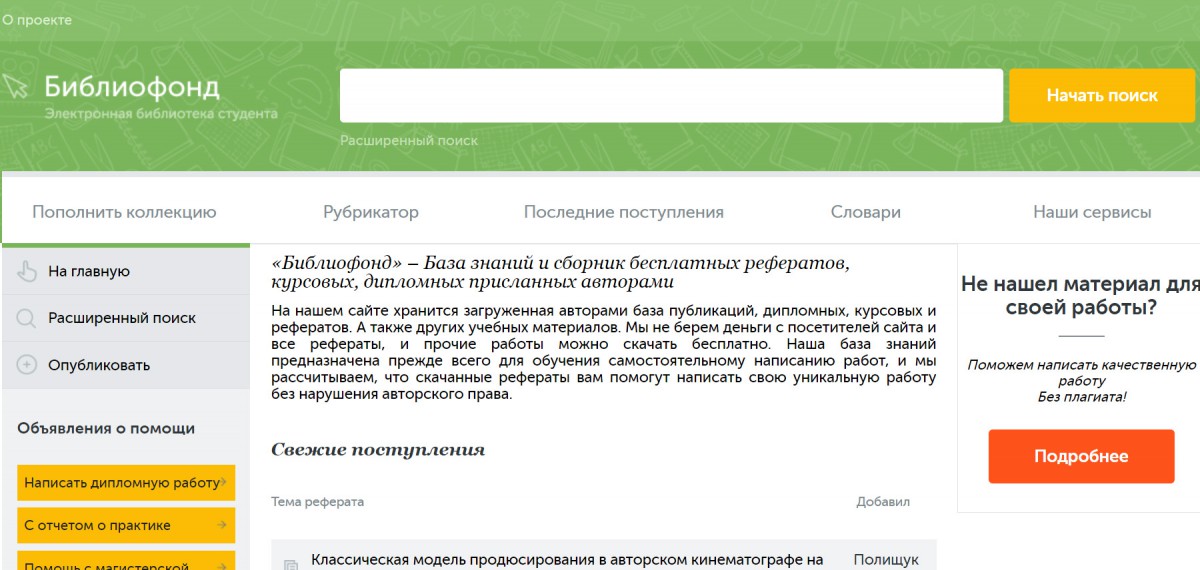The width and height of the screenshot is (1200, 570).
Task: Click Объявления о помощи heading
Action: click(106, 428)
